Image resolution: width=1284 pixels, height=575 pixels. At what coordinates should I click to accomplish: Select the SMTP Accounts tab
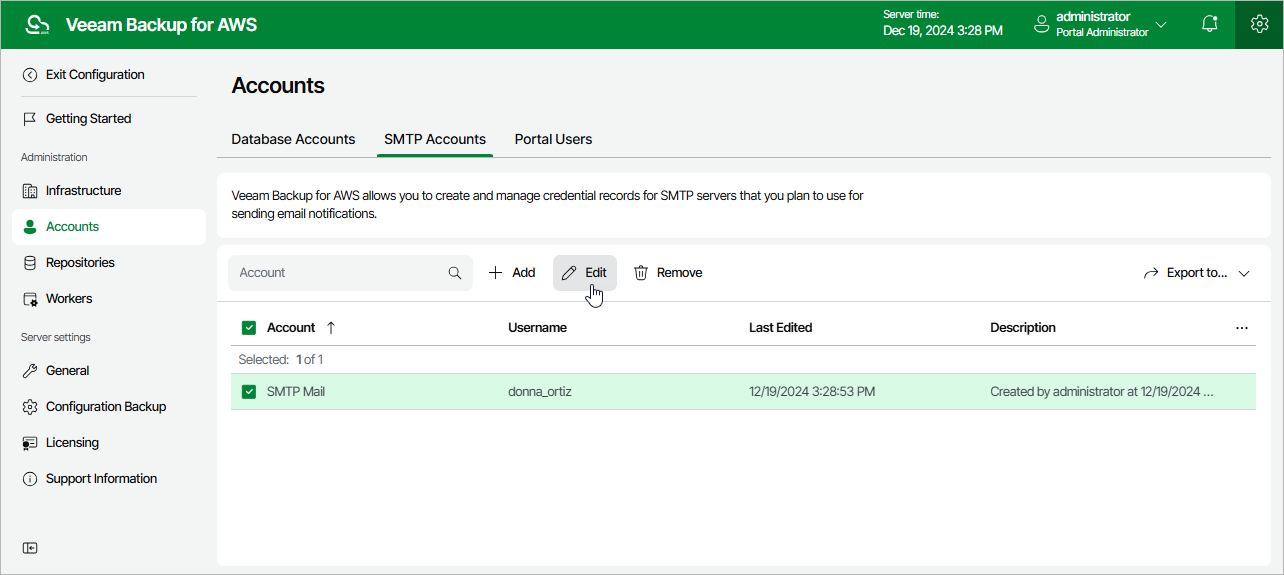[435, 139]
